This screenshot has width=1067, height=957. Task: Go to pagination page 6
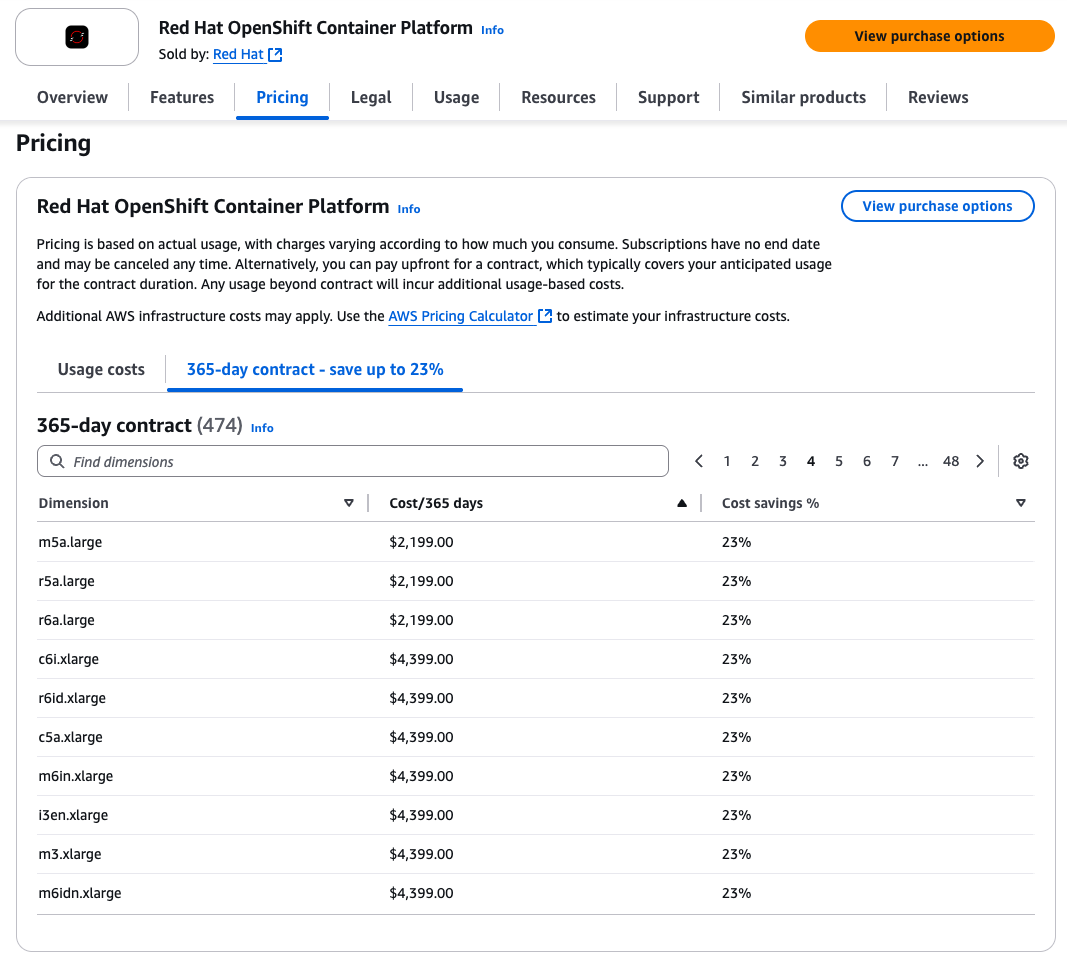[866, 461]
